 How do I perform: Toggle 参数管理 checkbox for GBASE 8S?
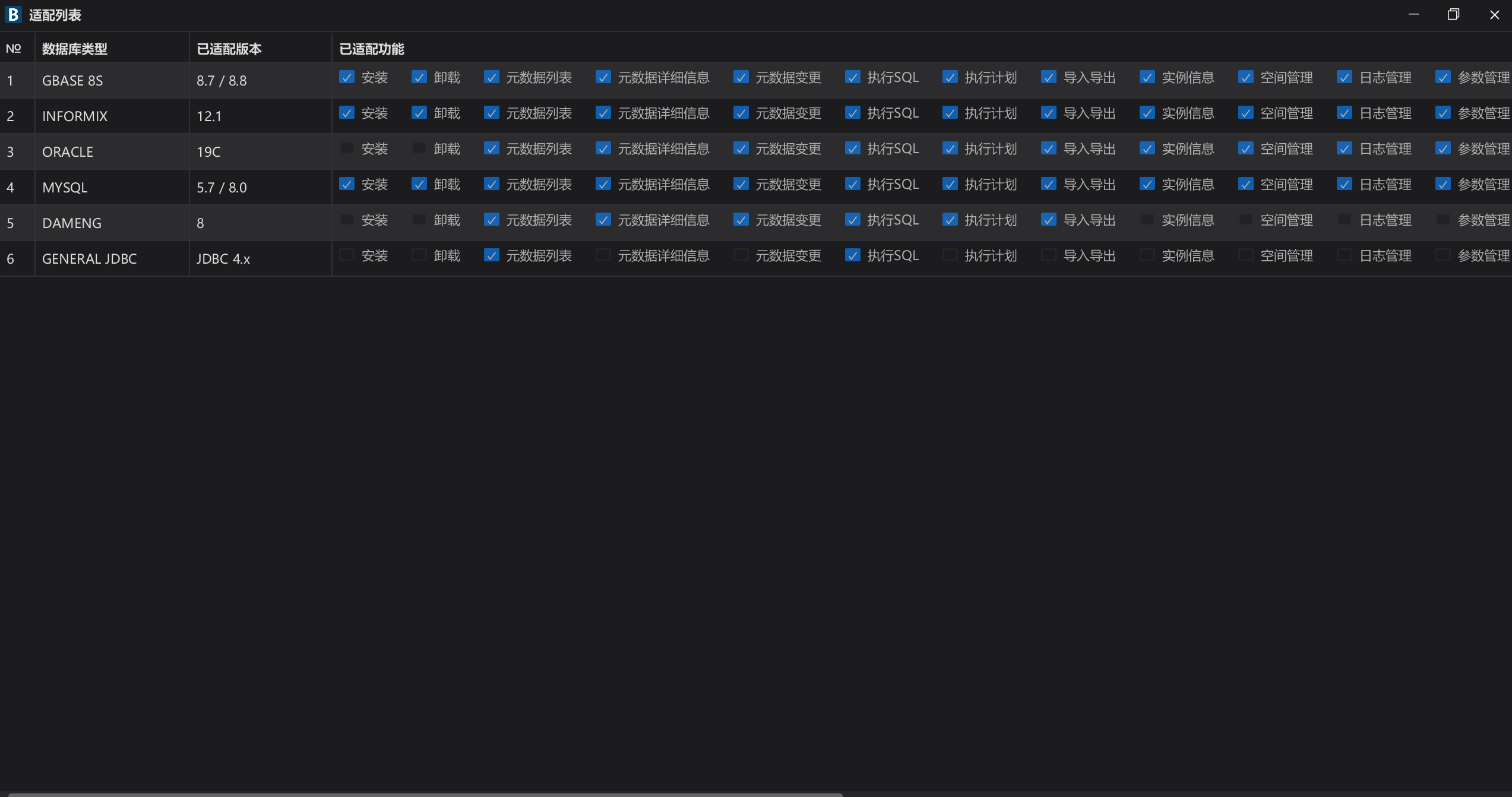click(x=1443, y=77)
